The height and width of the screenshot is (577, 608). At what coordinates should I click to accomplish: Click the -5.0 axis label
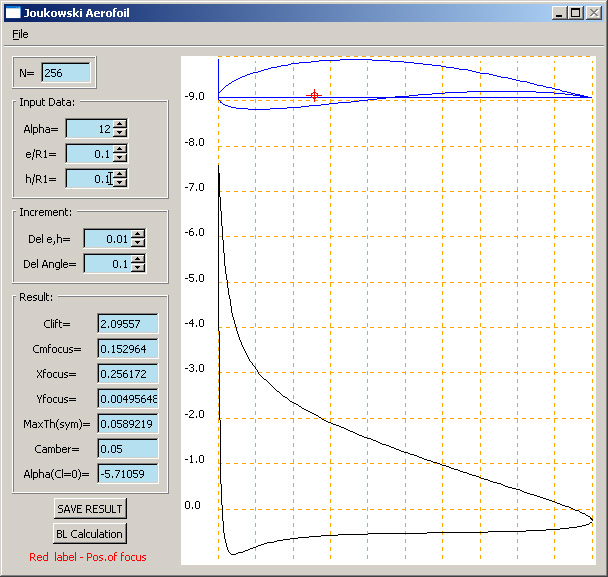tap(195, 278)
